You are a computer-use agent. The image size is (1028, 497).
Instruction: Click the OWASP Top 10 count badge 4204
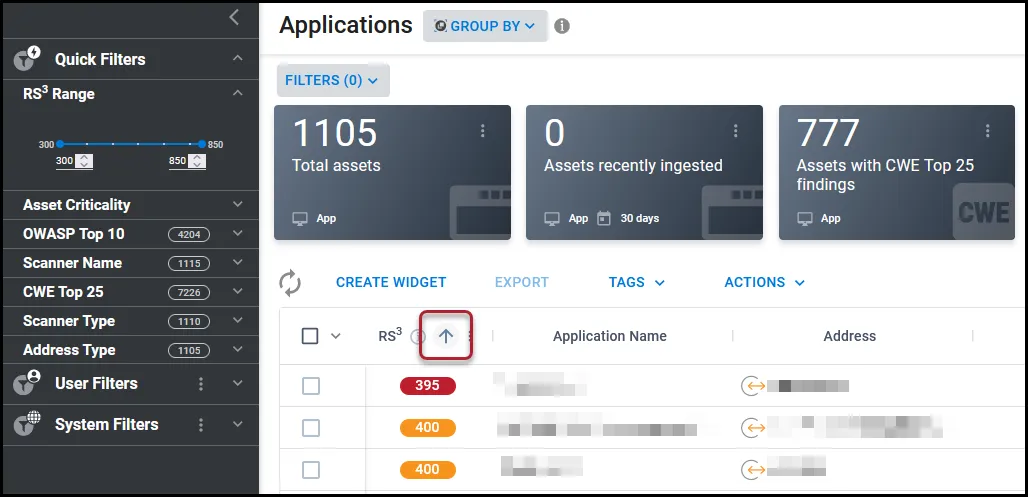[x=189, y=234]
